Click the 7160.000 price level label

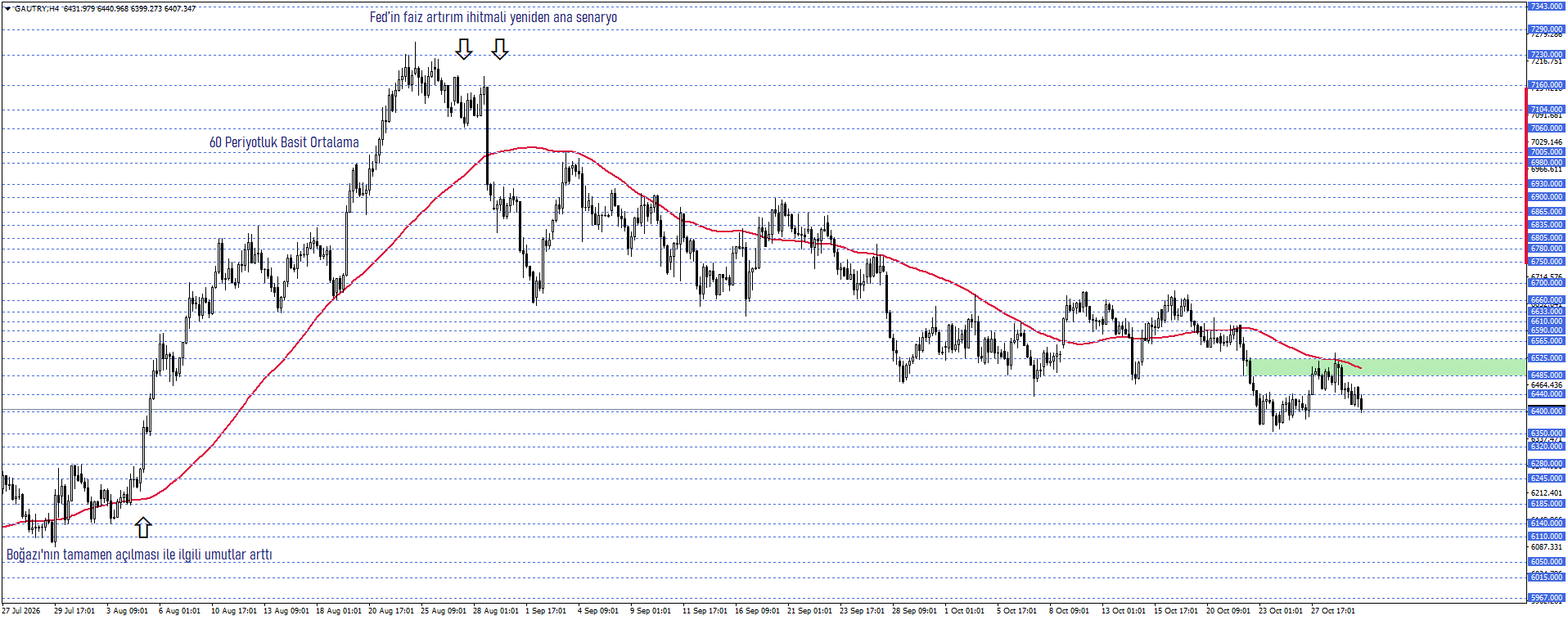[1546, 85]
